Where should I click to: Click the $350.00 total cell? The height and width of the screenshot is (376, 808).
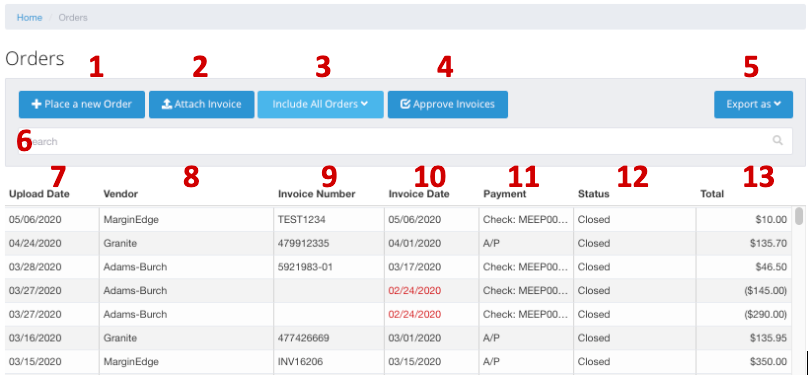[769, 362]
